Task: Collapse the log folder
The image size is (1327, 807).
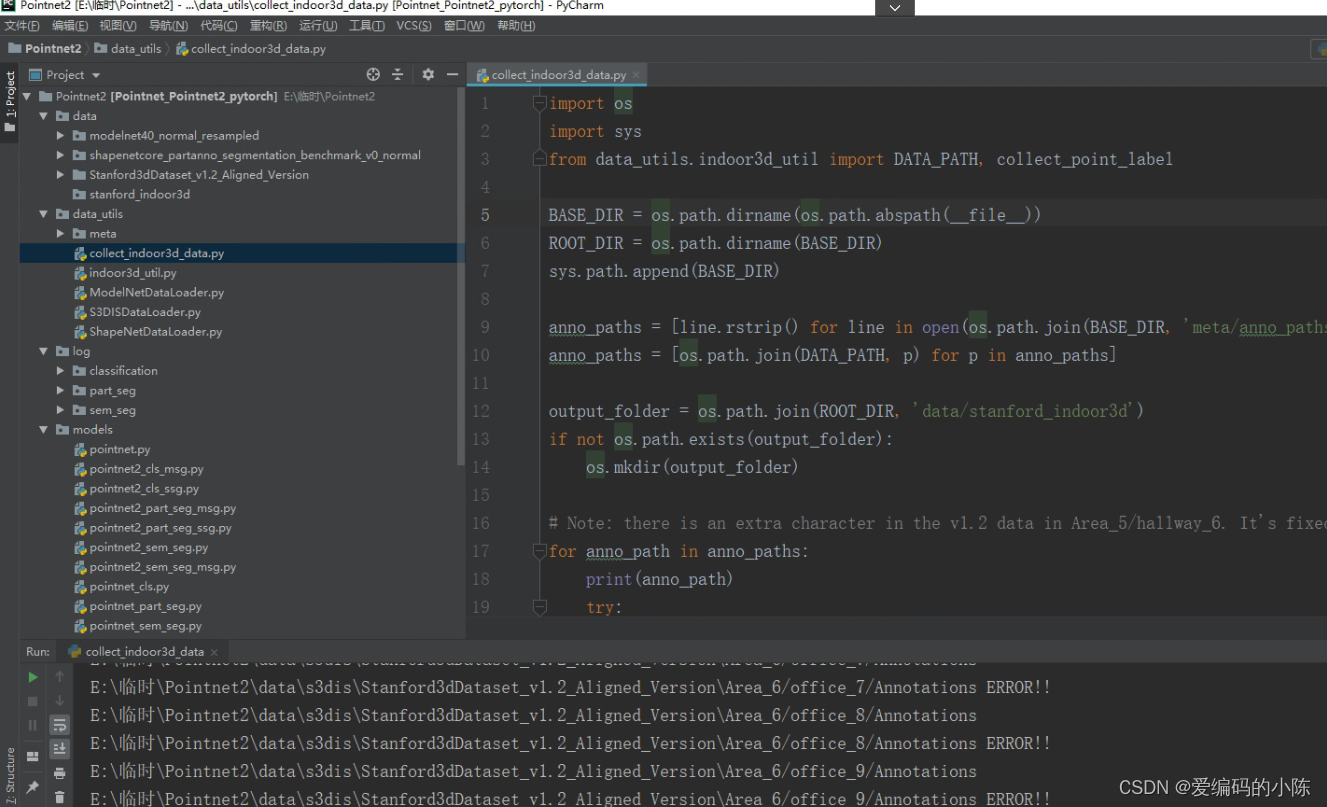Action: pyautogui.click(x=44, y=351)
